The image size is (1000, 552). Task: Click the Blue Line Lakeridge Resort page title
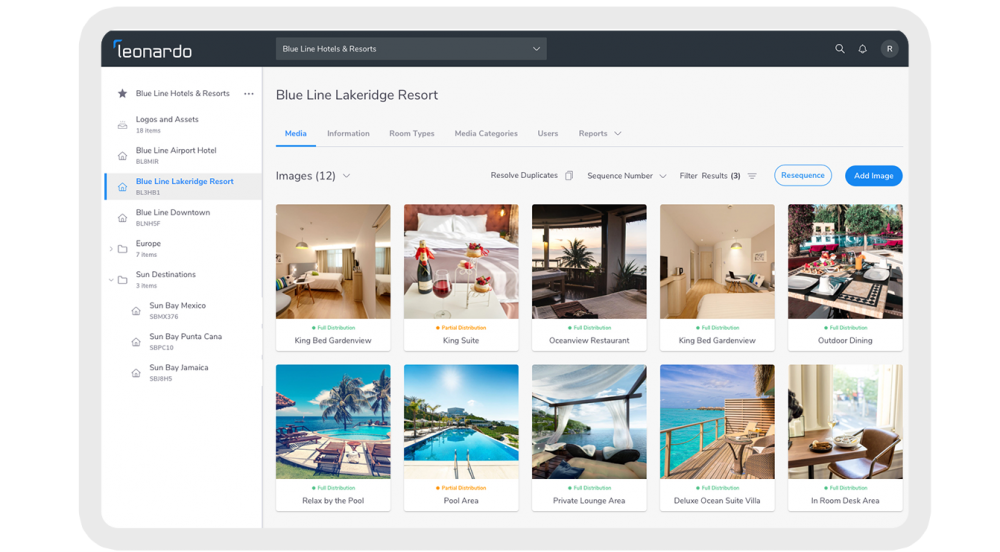tap(357, 95)
